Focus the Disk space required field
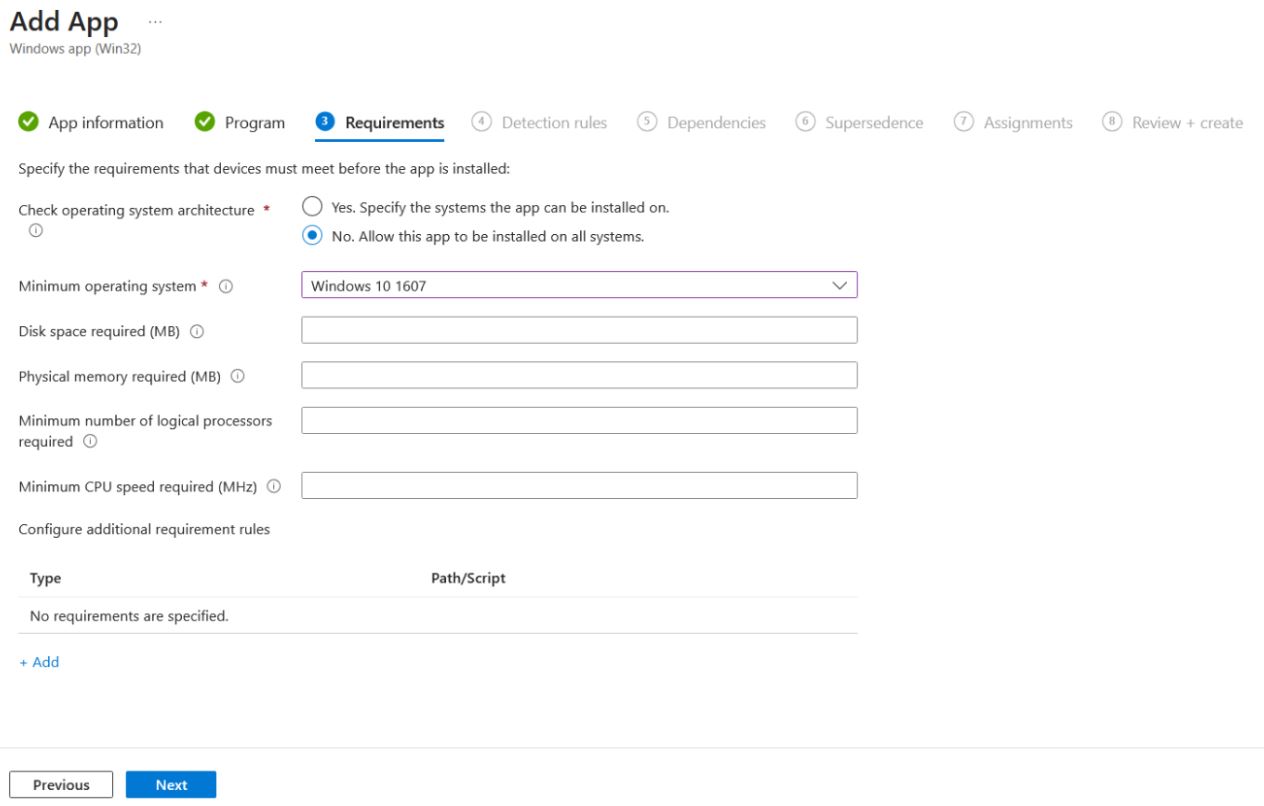 579,330
